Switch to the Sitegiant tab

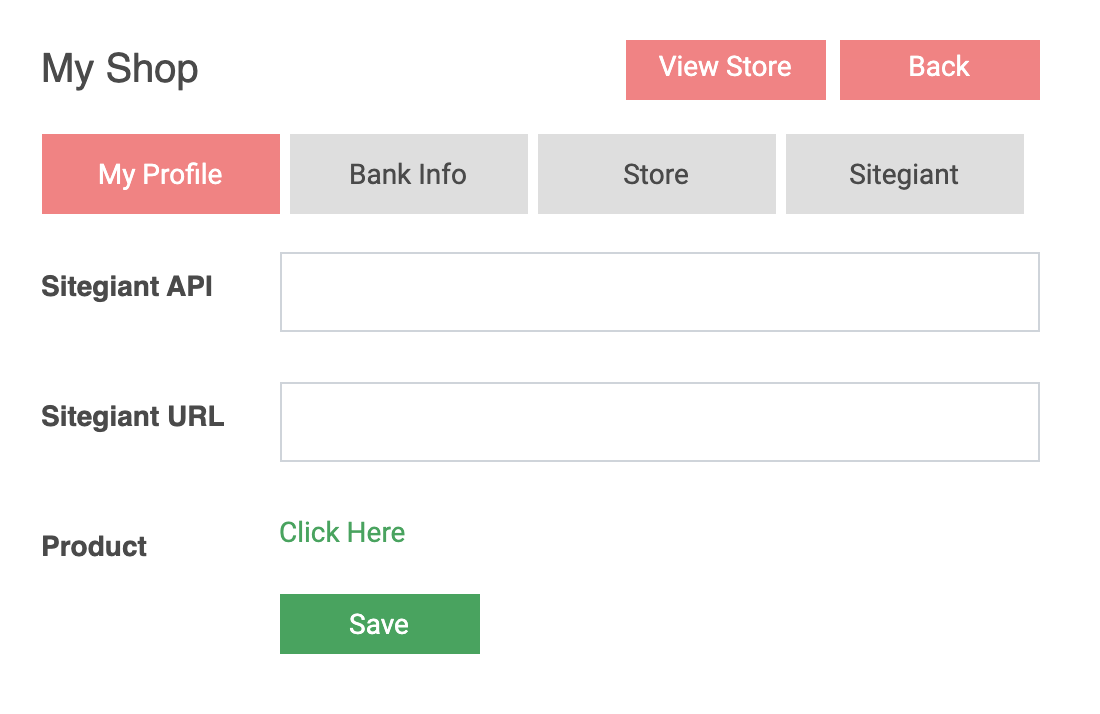904,174
